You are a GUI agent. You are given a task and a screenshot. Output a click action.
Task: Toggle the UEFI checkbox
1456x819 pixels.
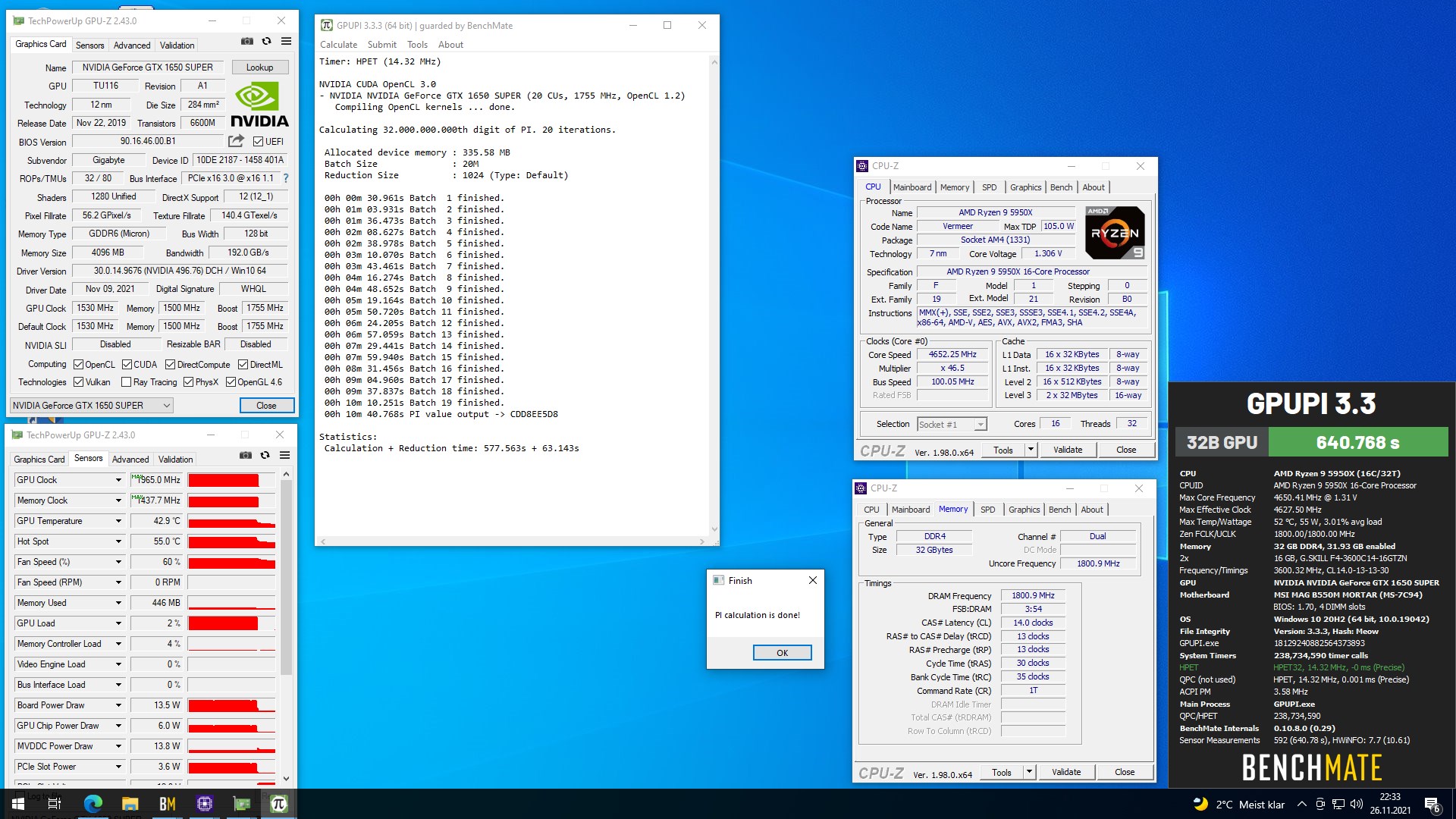[x=258, y=142]
